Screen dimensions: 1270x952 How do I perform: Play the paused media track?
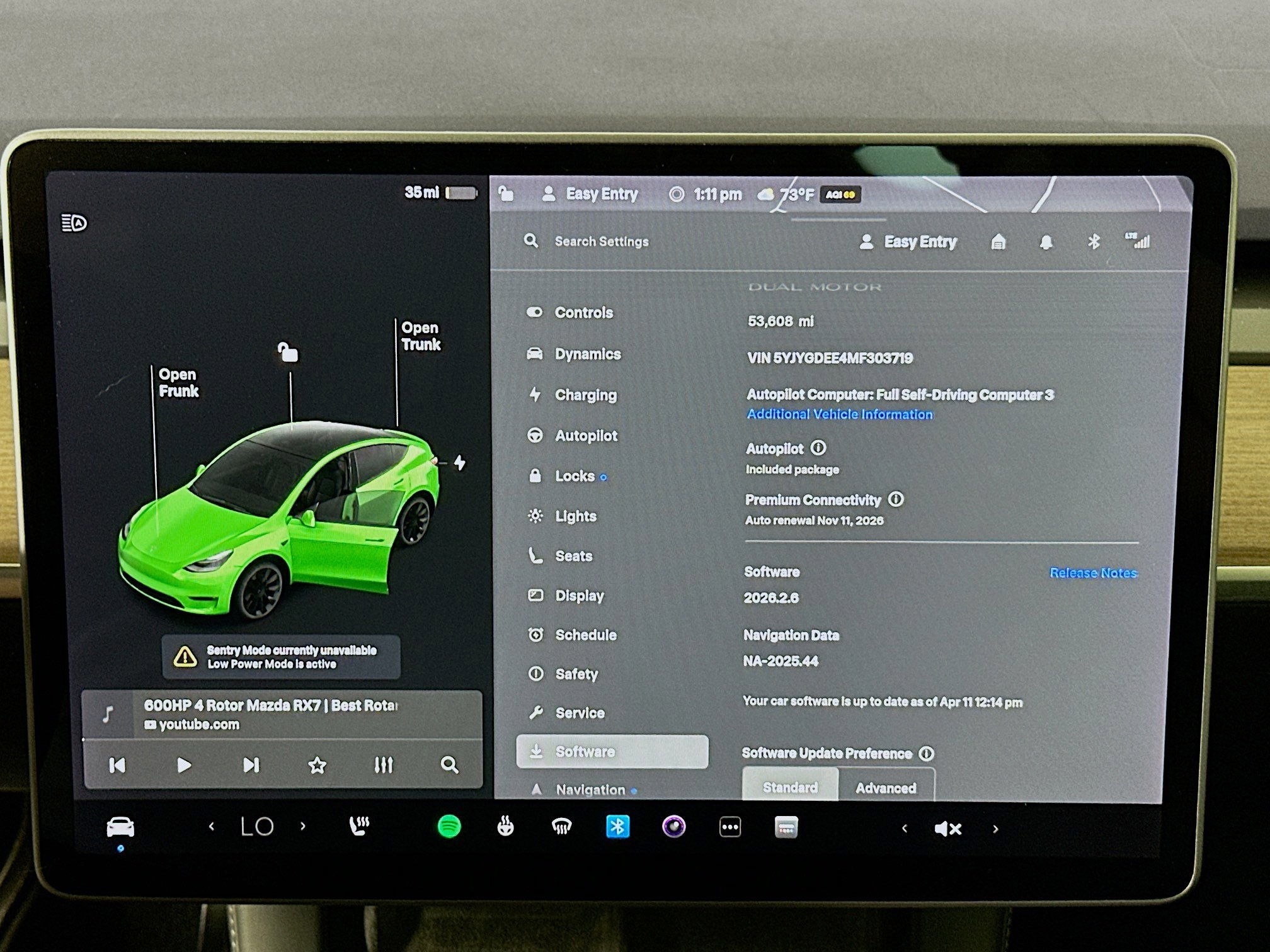184,765
